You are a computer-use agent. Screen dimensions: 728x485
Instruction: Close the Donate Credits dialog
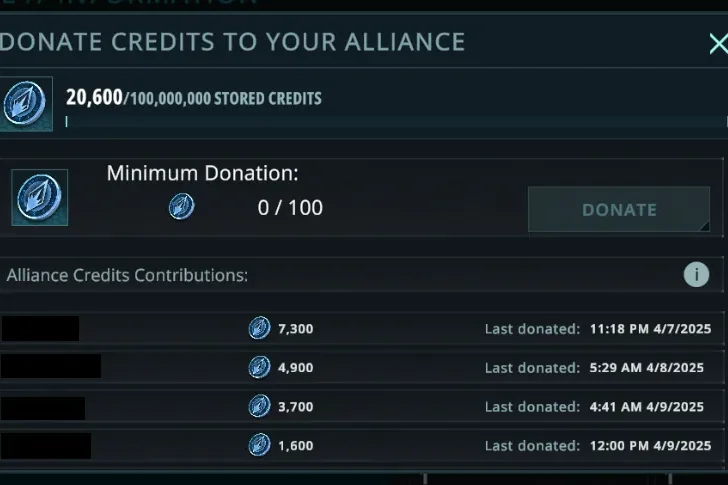click(x=717, y=43)
